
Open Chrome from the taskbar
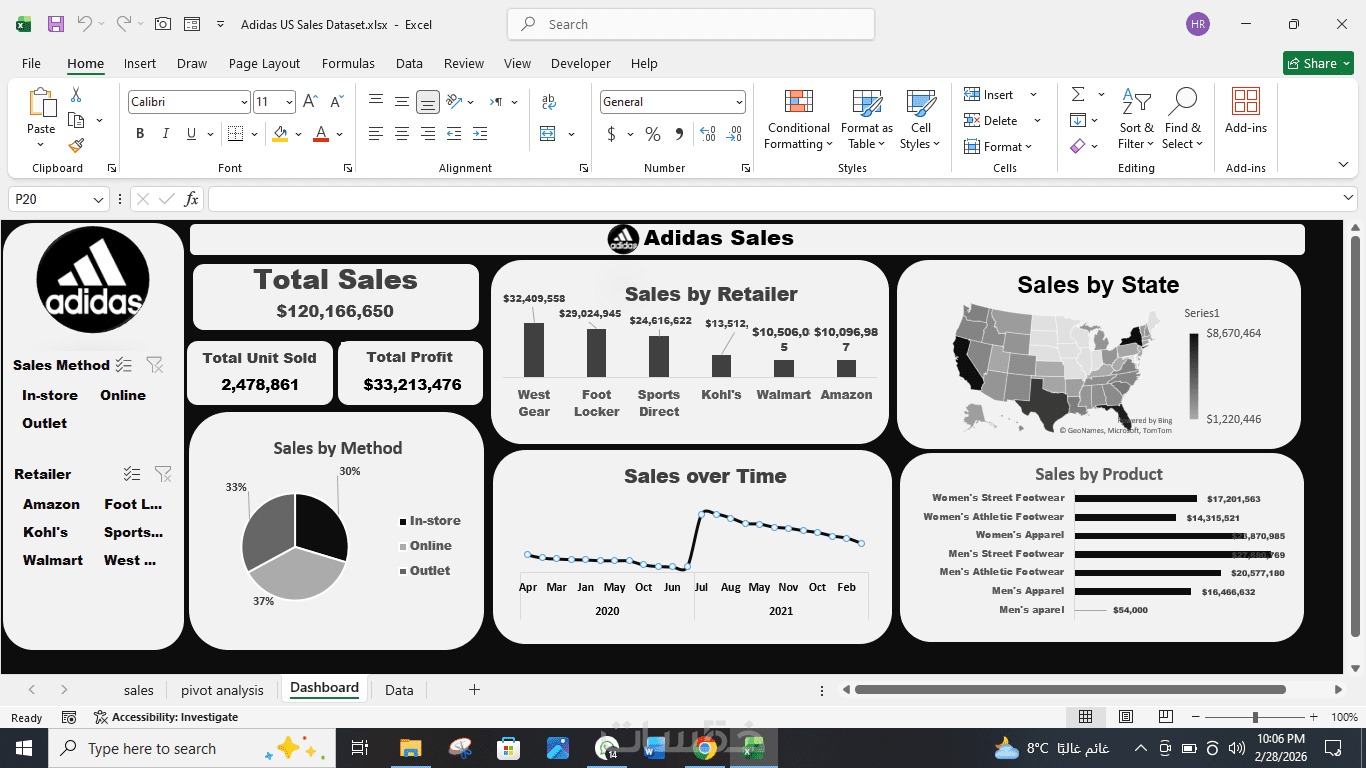point(705,748)
